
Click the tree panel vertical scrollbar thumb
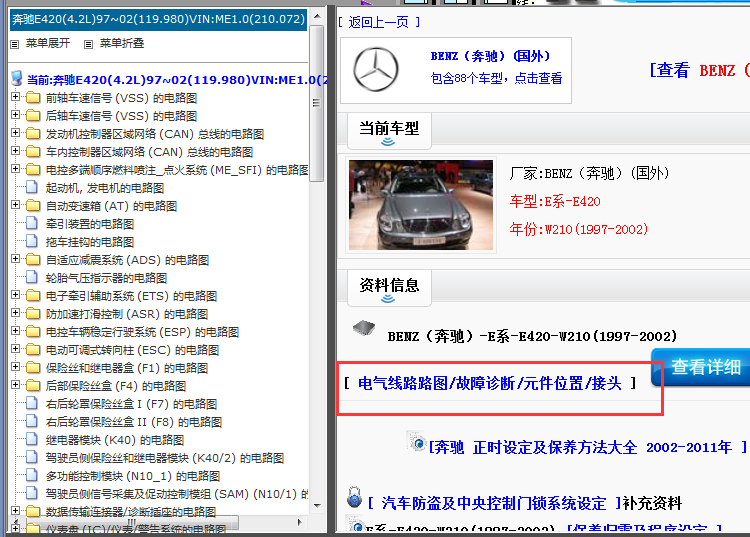[x=316, y=103]
